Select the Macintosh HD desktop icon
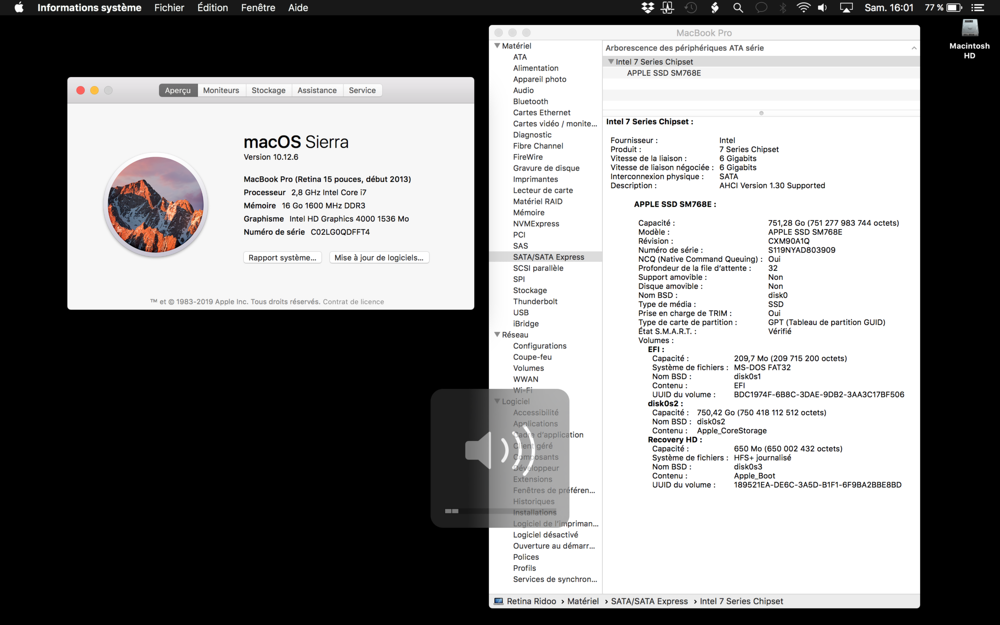 (969, 39)
